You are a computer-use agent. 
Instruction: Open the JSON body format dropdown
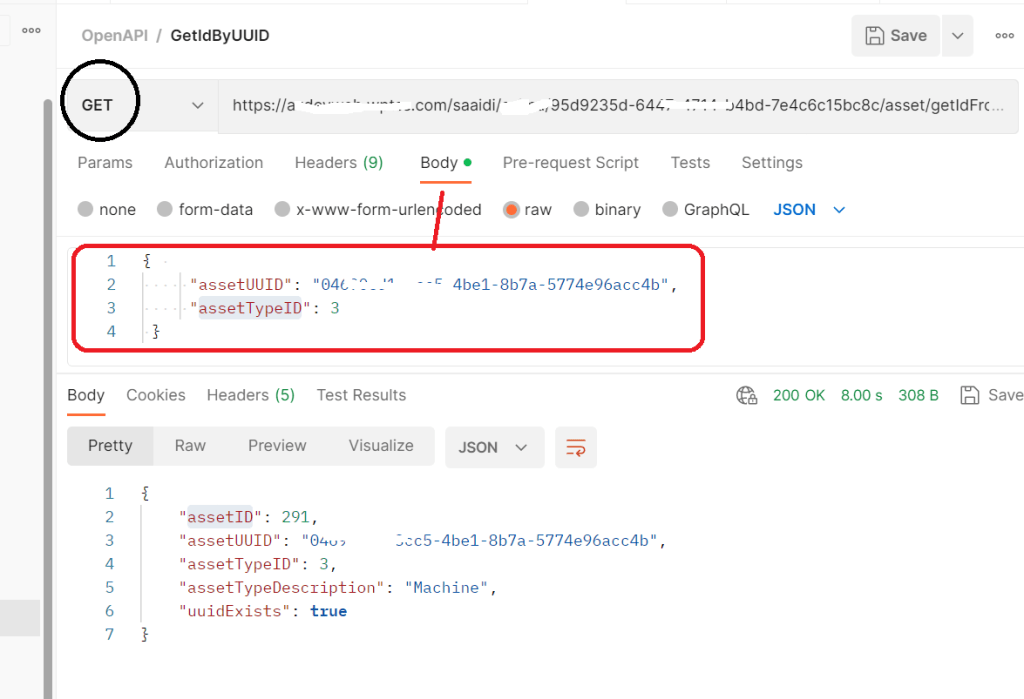pyautogui.click(x=806, y=209)
